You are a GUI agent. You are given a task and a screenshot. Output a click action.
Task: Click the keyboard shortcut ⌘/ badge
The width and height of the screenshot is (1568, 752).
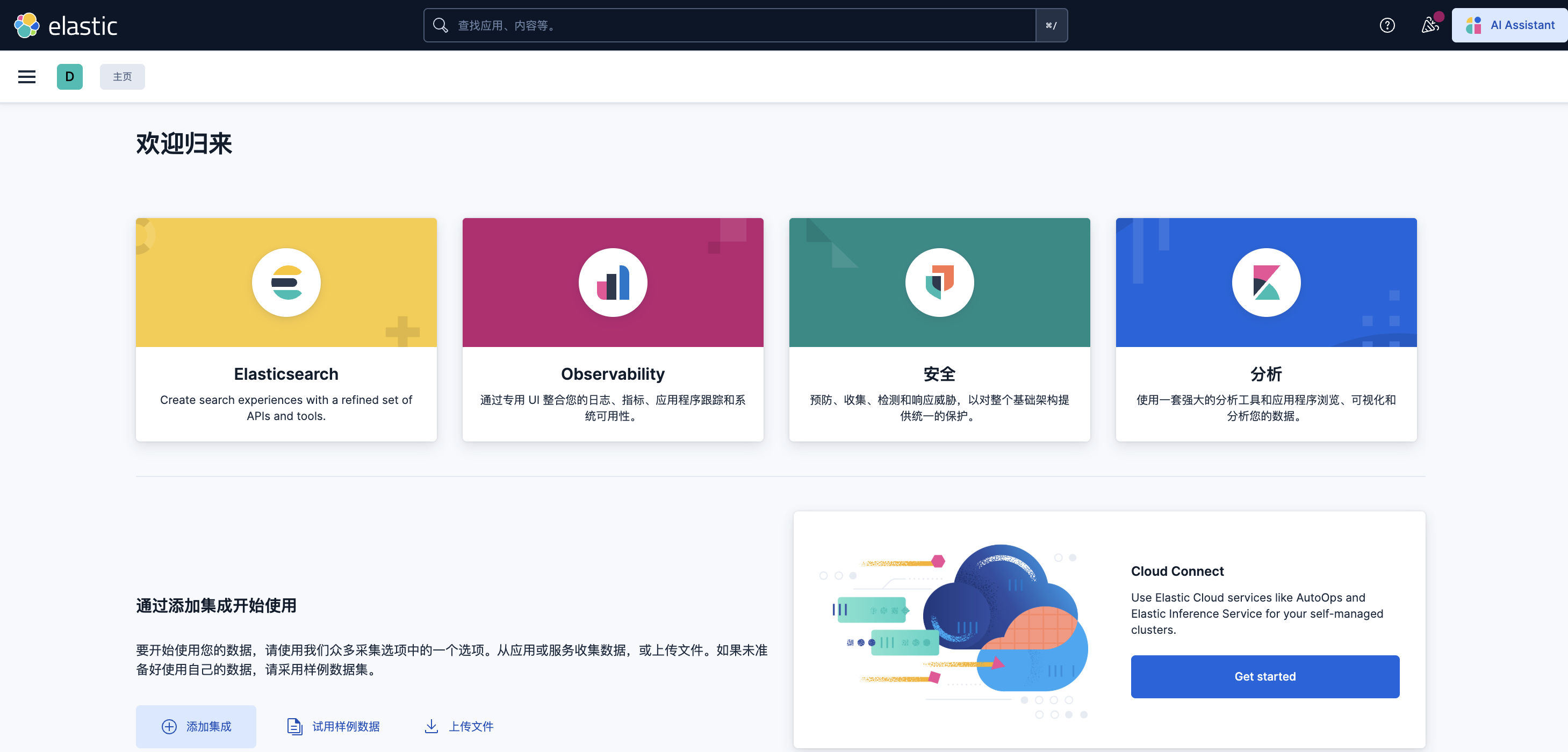[x=1051, y=26]
